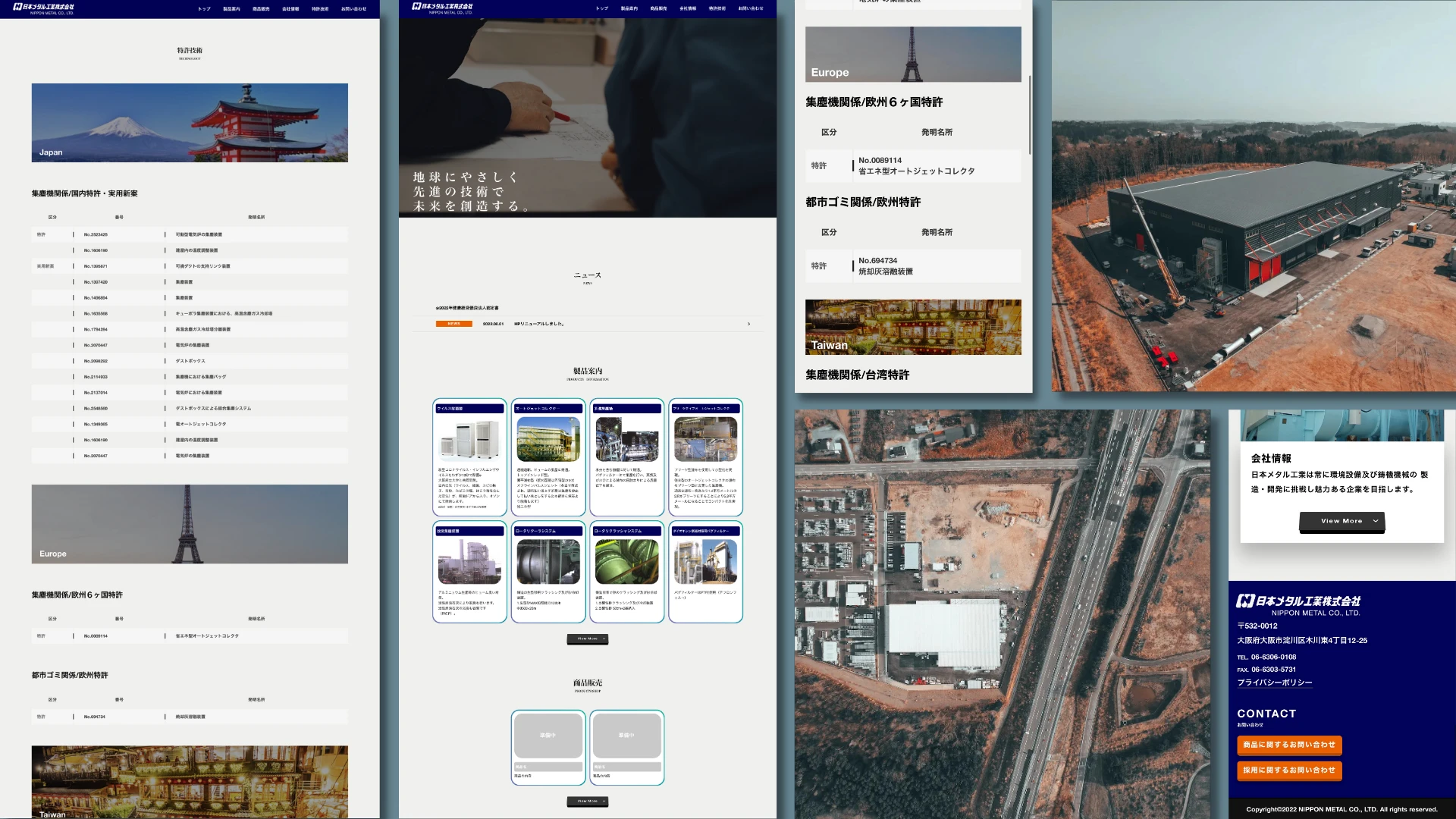Viewport: 1456px width, 819px height.
Task: Click the row No.2137014
Action: (190, 393)
